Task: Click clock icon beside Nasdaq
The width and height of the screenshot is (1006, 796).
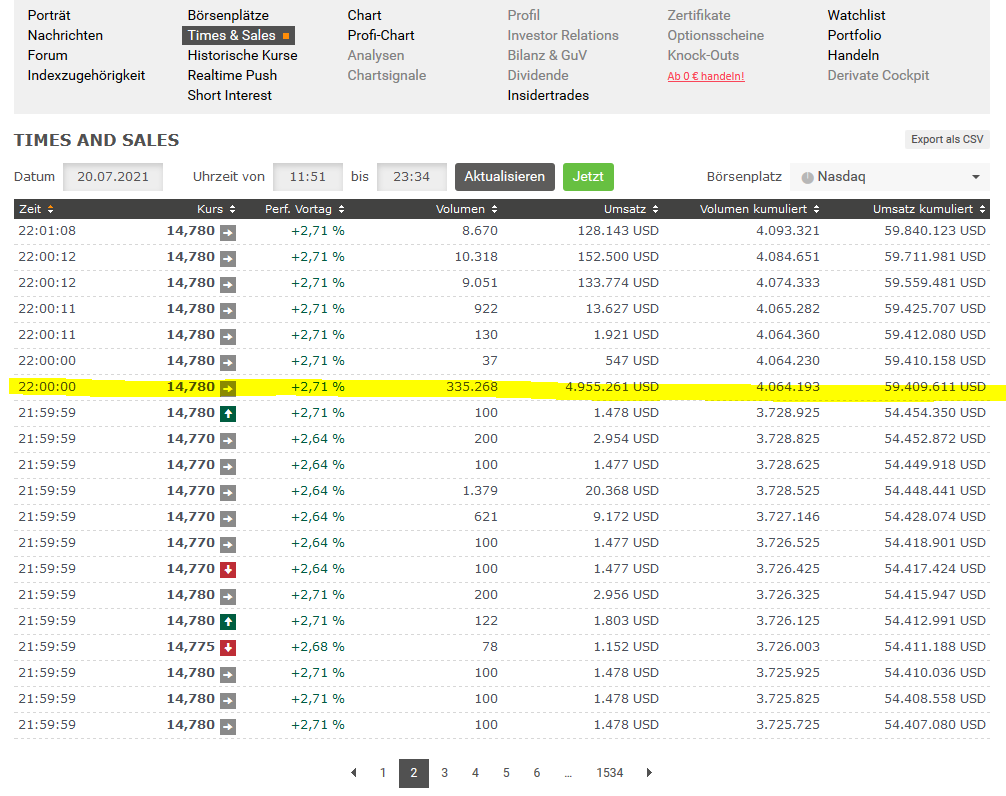Action: pyautogui.click(x=807, y=178)
